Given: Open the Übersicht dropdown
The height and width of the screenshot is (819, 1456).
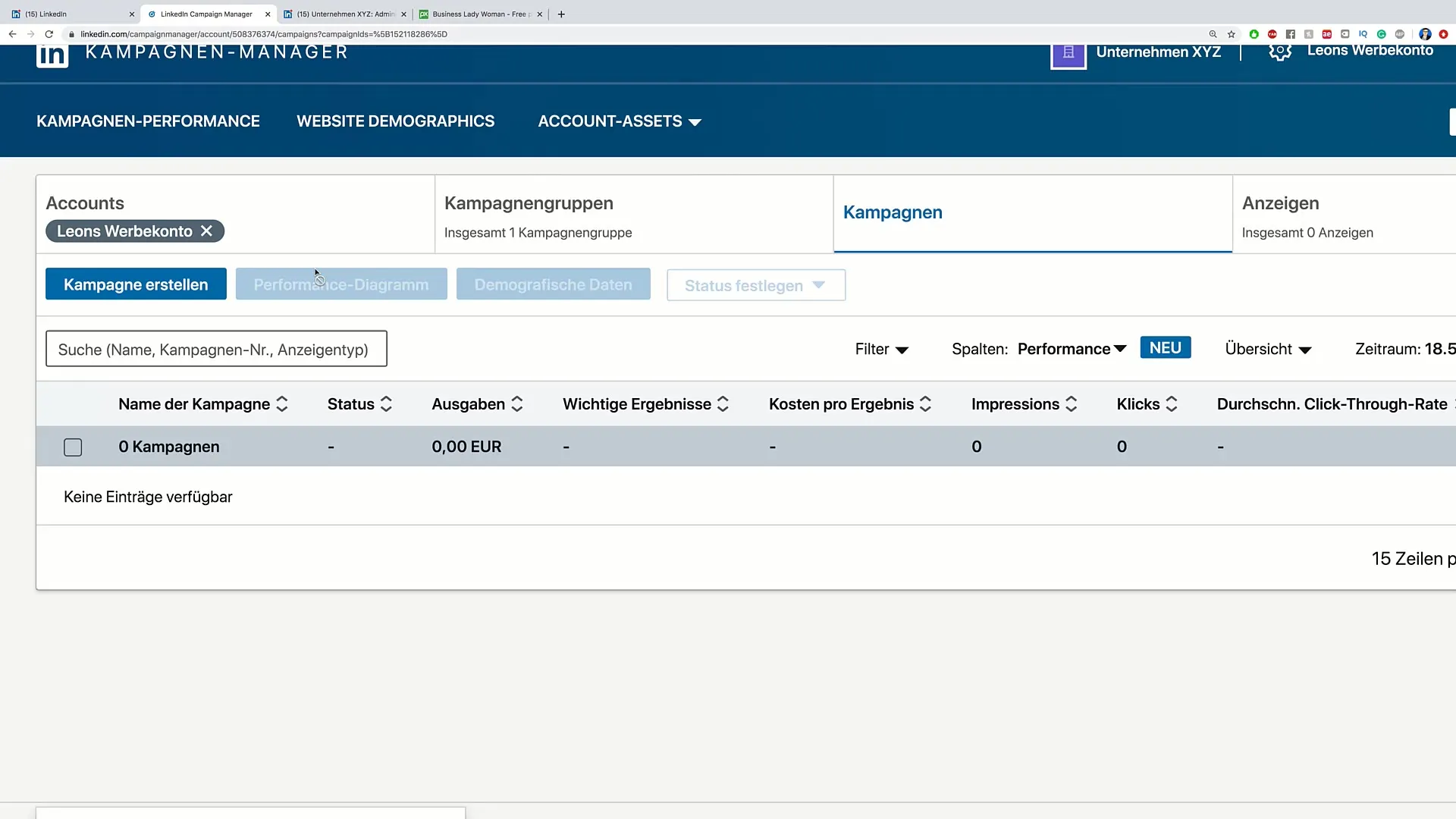Looking at the screenshot, I should (1268, 349).
